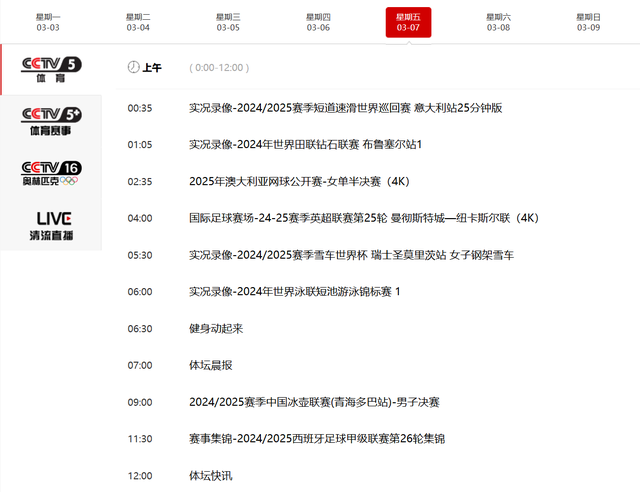The image size is (640, 492).
Task: Open 世界田联钻石联赛 布鲁塞尔站1 program
Action: pyautogui.click(x=305, y=145)
